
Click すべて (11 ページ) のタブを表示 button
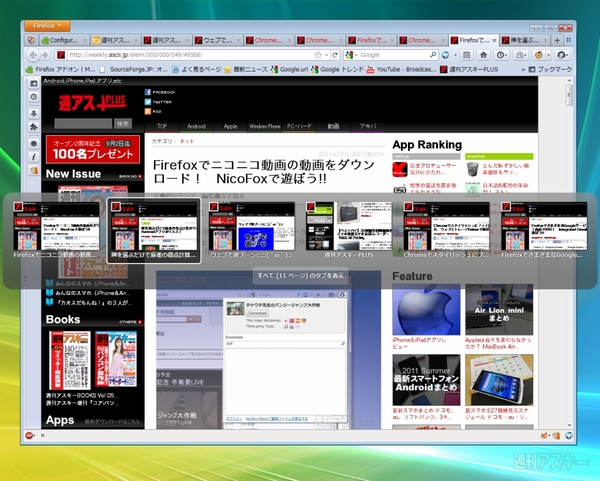300,276
